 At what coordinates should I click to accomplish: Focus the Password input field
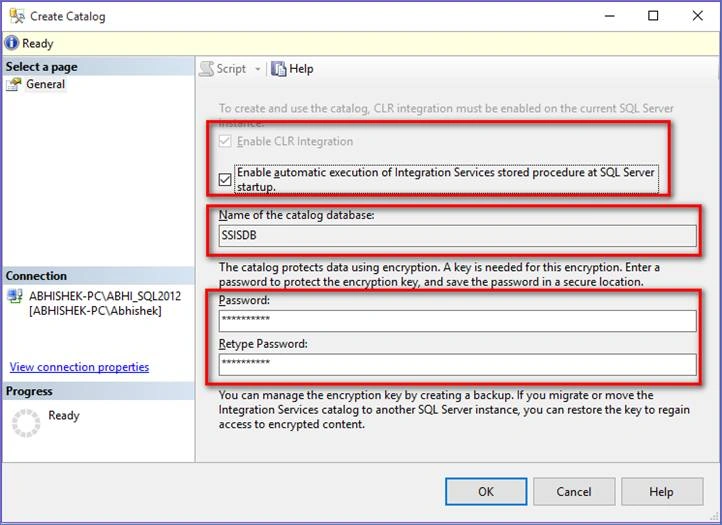(x=457, y=321)
